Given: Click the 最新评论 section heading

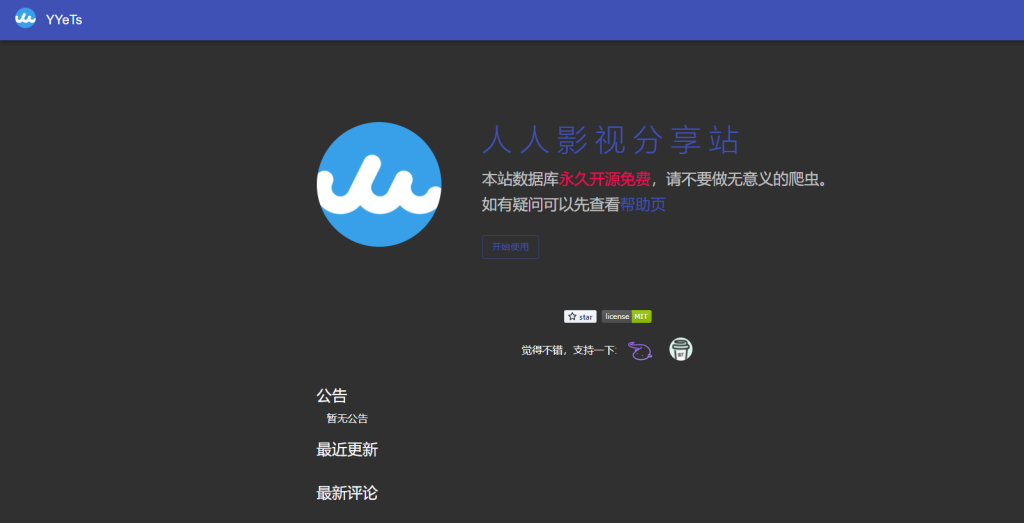Looking at the screenshot, I should [x=347, y=493].
